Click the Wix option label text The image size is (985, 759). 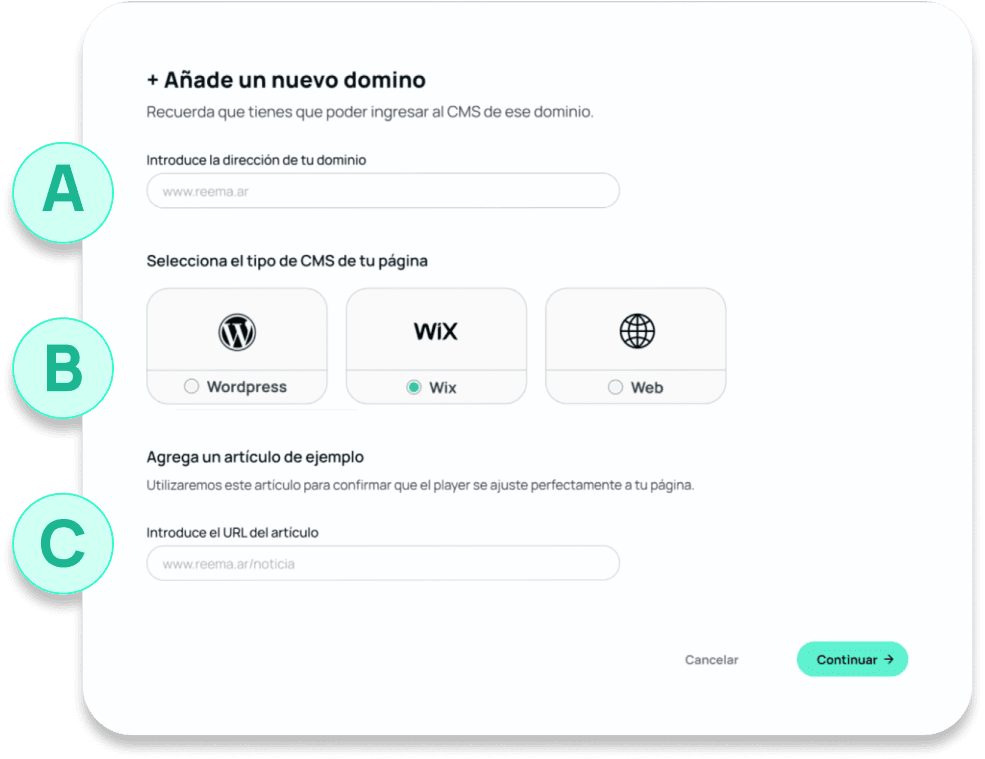442,388
